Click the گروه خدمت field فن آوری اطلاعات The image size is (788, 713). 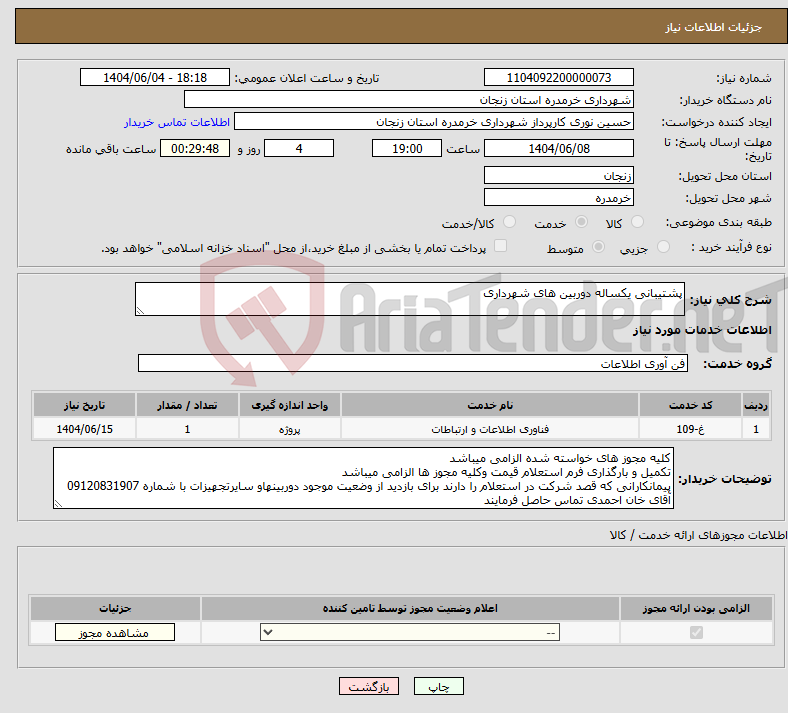pos(413,363)
